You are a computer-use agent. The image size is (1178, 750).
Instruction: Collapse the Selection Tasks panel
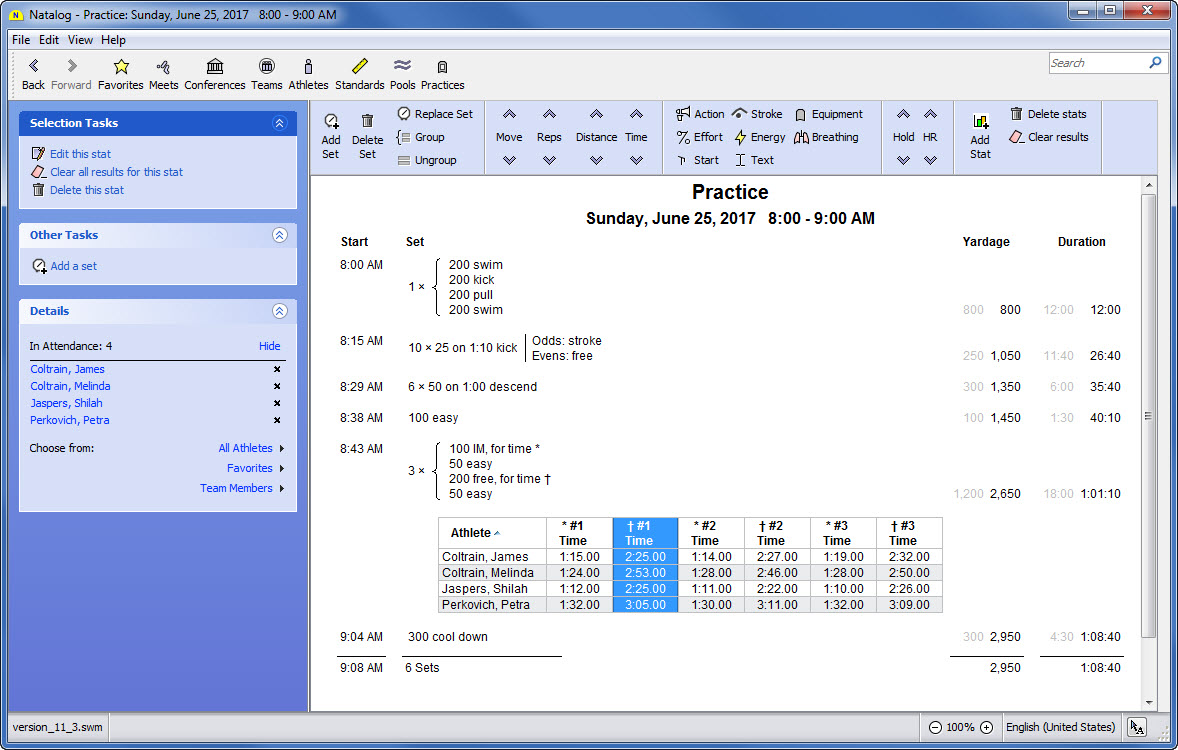pos(279,123)
